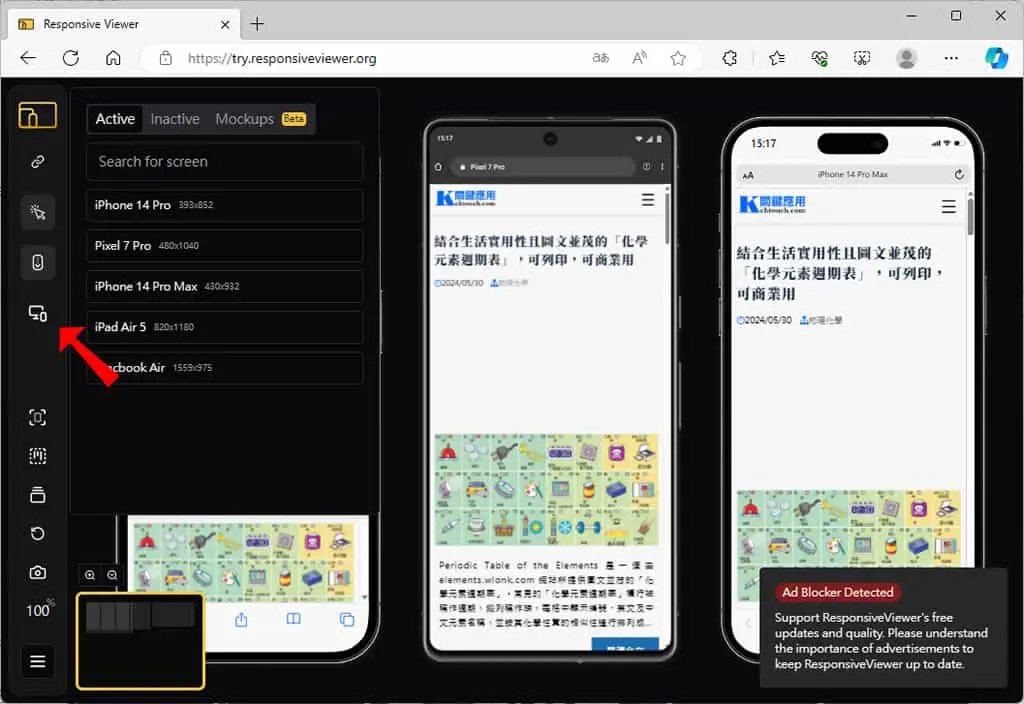Viewport: 1024px width, 704px height.
Task: Open the multi-device screens icon
Action: (38, 313)
